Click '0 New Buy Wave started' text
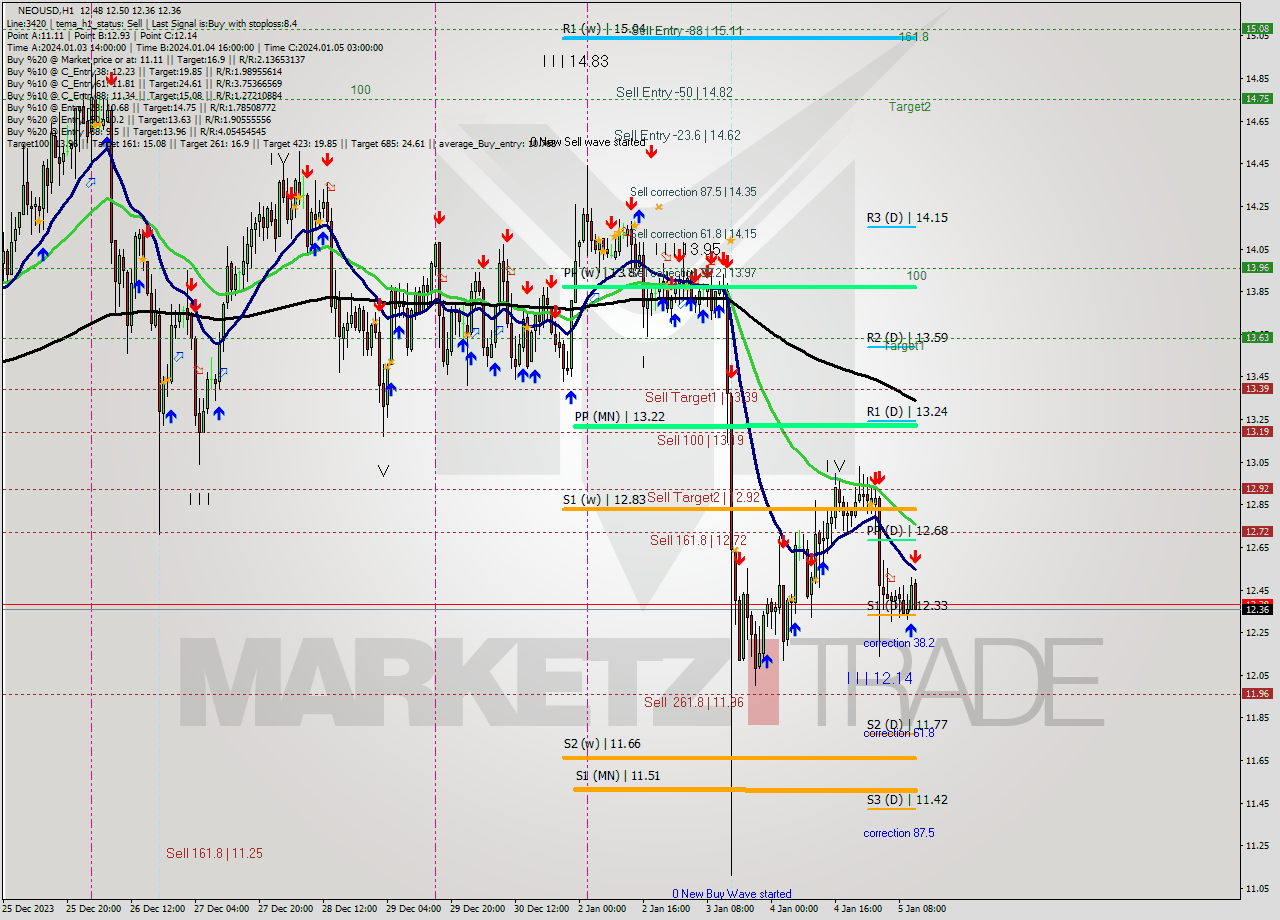The width and height of the screenshot is (1280, 920). click(x=731, y=894)
